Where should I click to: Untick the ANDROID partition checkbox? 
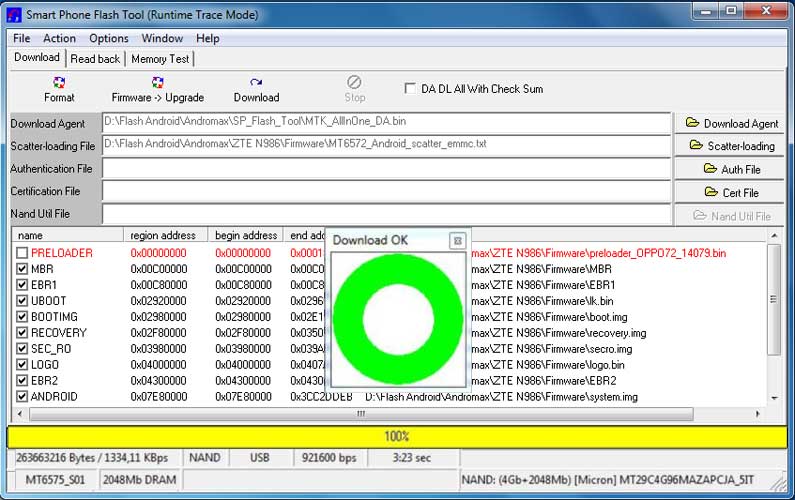pyautogui.click(x=22, y=397)
